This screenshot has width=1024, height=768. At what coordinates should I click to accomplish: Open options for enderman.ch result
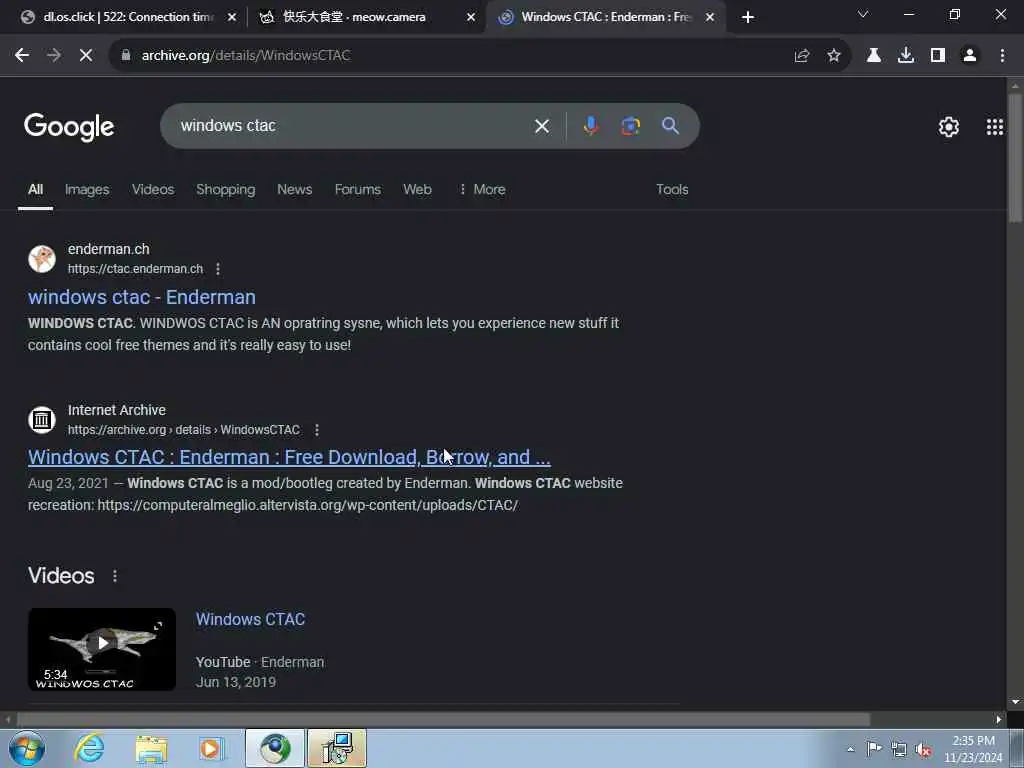tap(217, 269)
